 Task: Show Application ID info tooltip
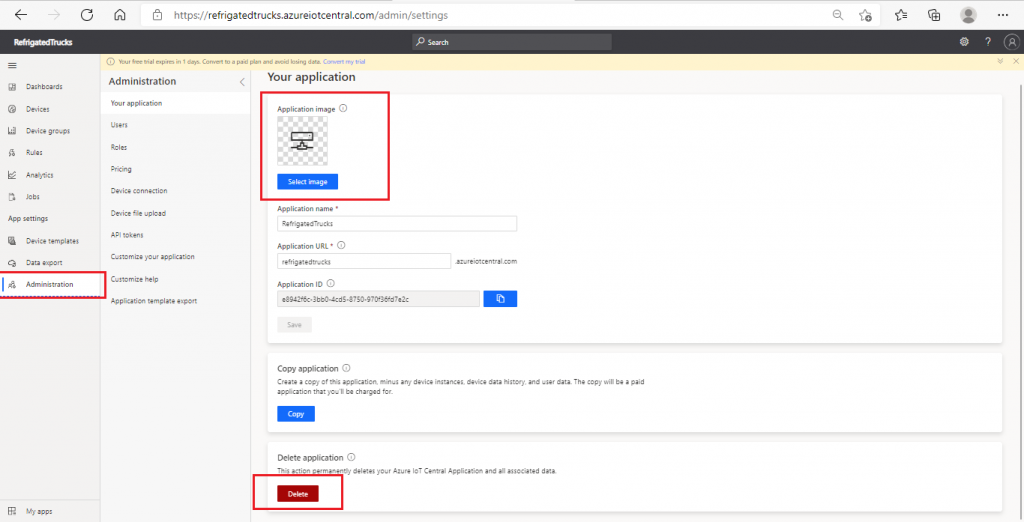pos(330,284)
